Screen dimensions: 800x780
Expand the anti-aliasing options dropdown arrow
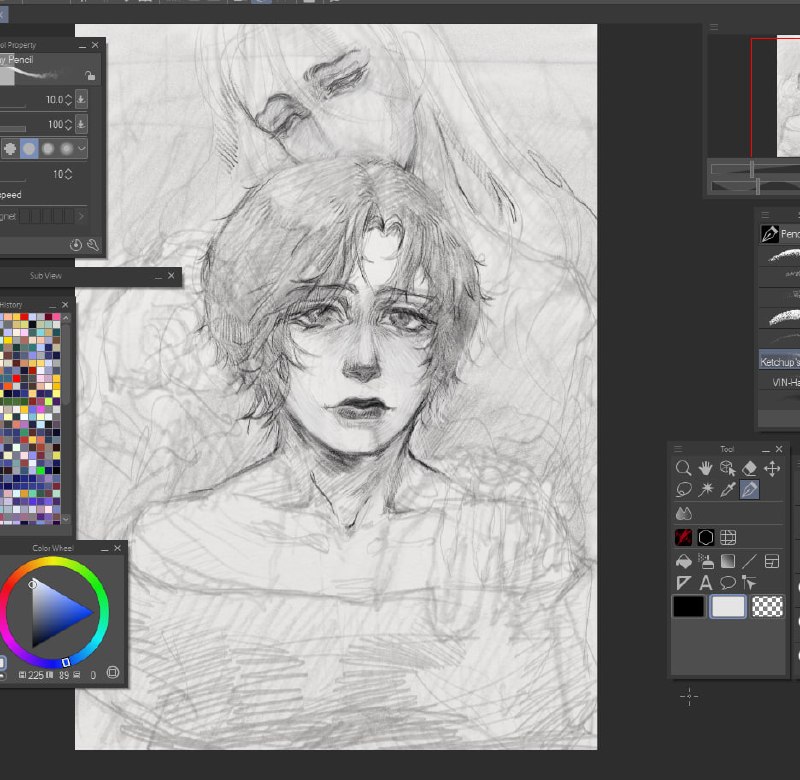[x=81, y=148]
